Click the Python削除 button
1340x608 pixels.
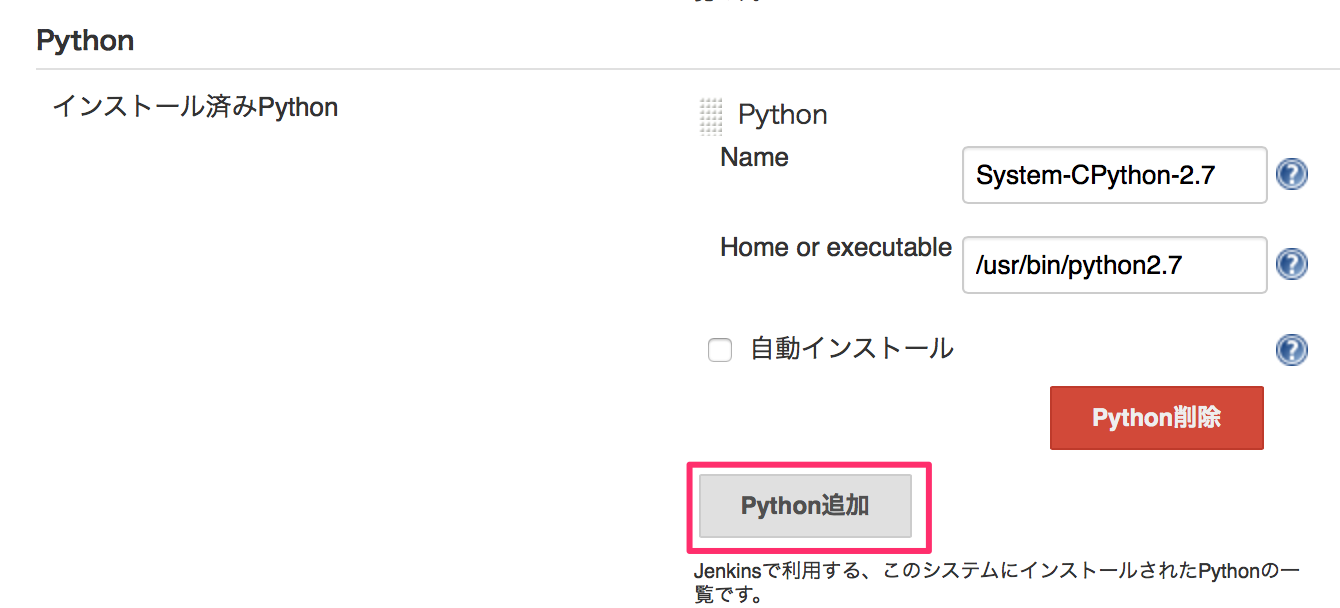[x=1156, y=417]
